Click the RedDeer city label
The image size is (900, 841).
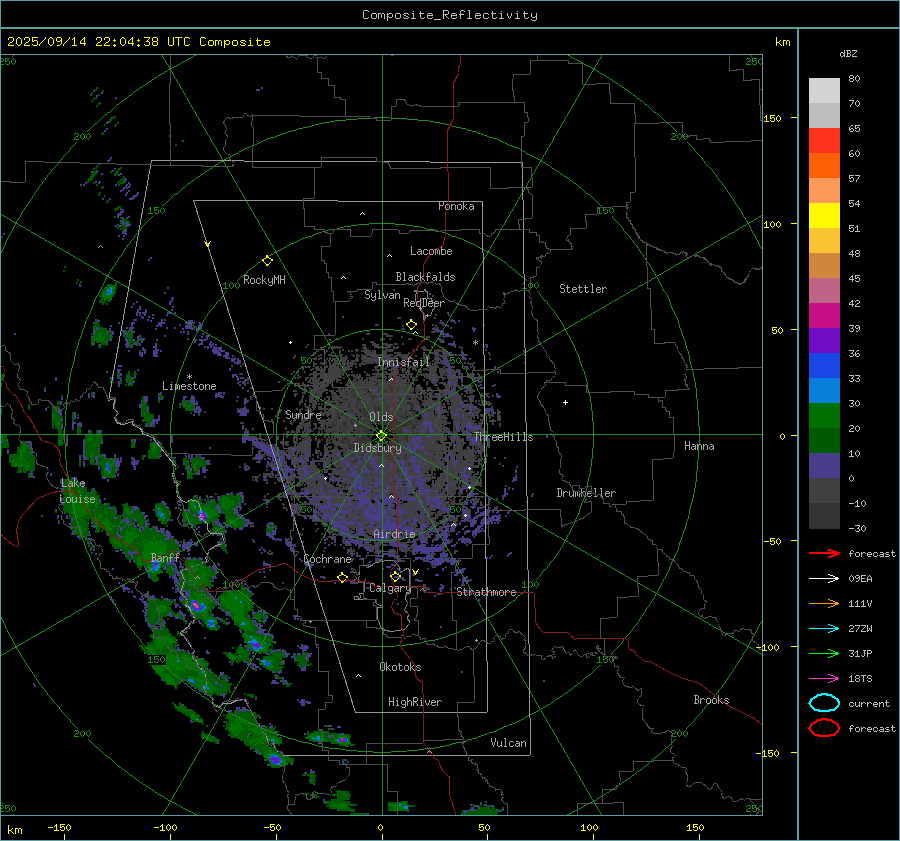pos(424,303)
